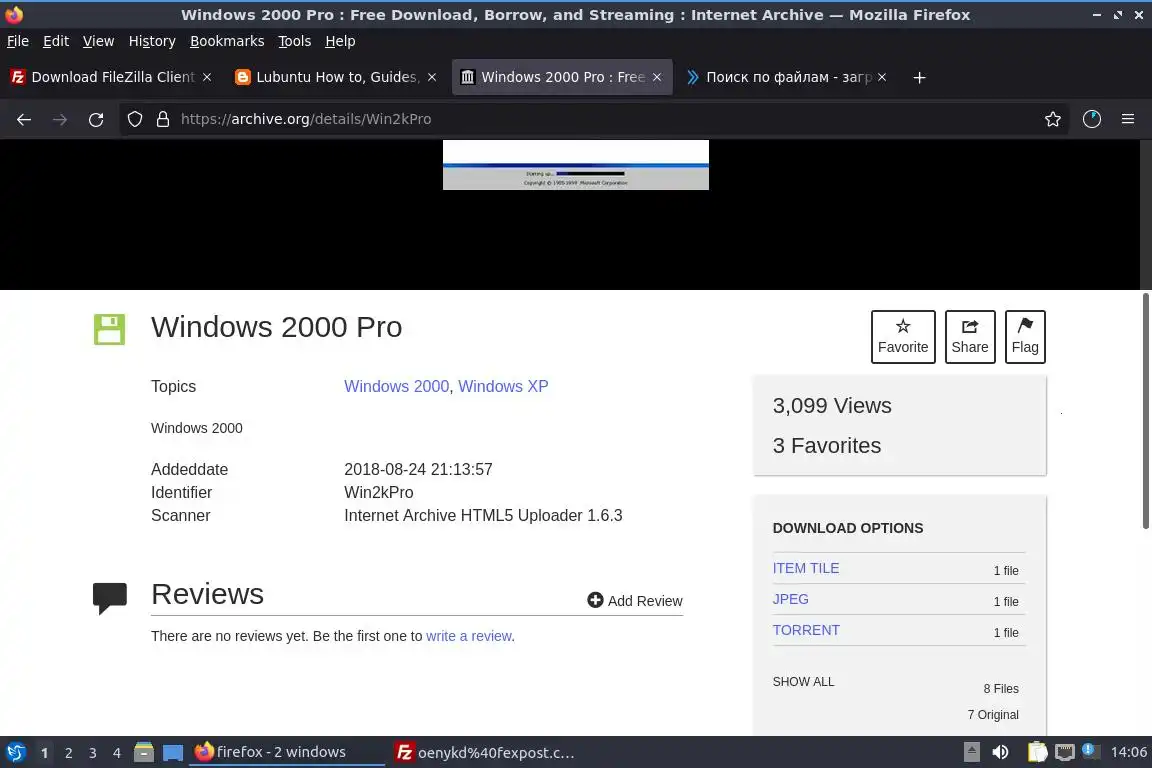Open the notification info tray icon

click(1091, 751)
